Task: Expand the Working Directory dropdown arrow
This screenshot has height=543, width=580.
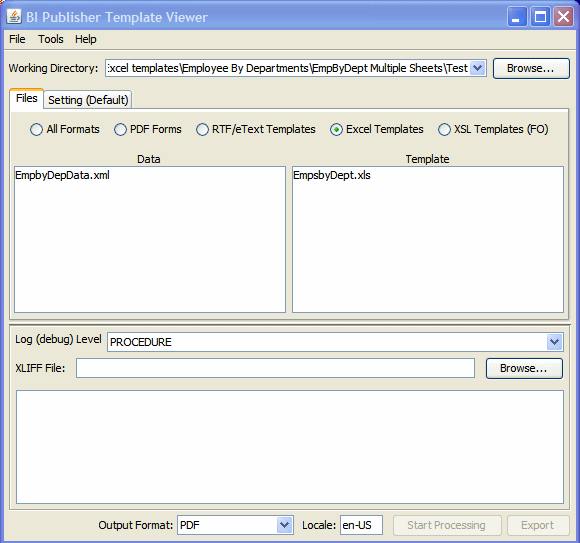Action: pyautogui.click(x=478, y=68)
